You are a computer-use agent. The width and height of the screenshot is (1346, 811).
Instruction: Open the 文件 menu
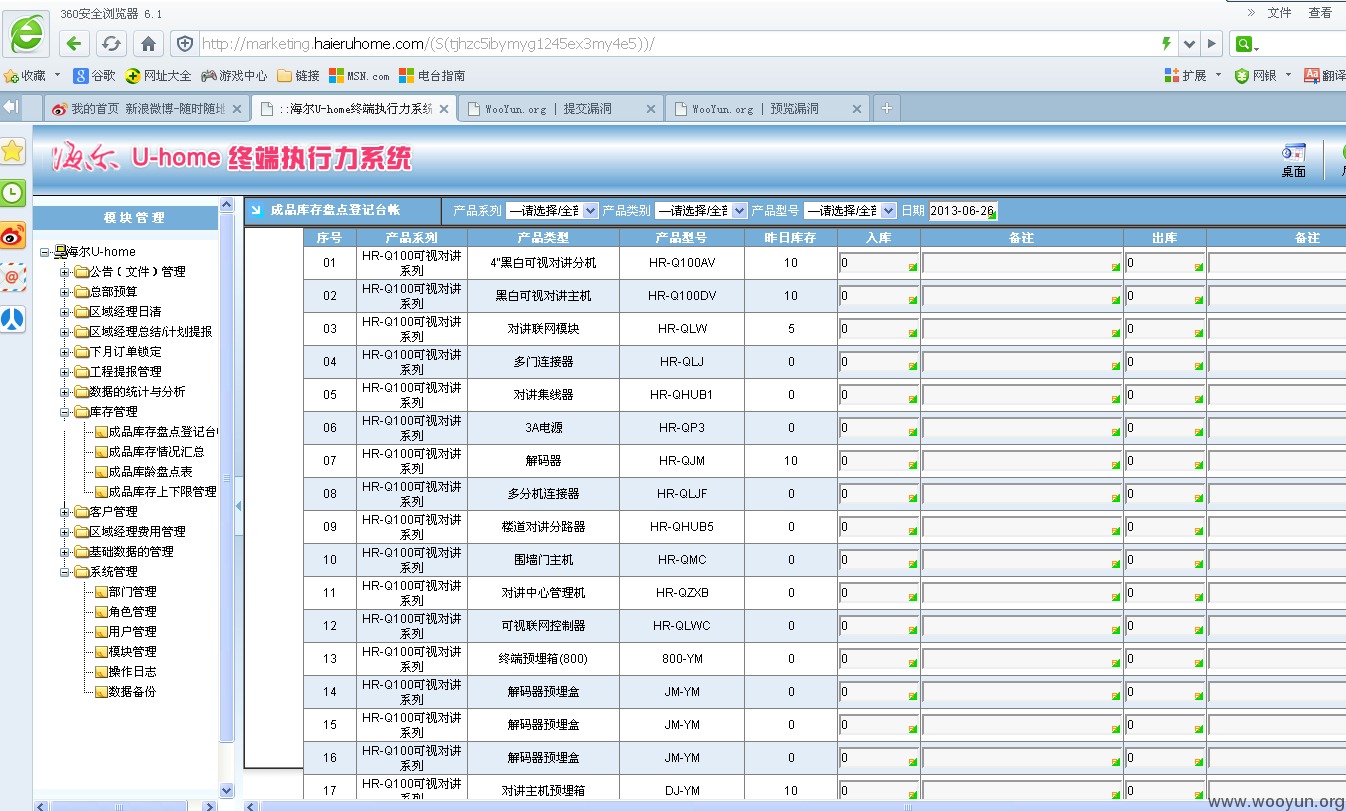[1279, 12]
